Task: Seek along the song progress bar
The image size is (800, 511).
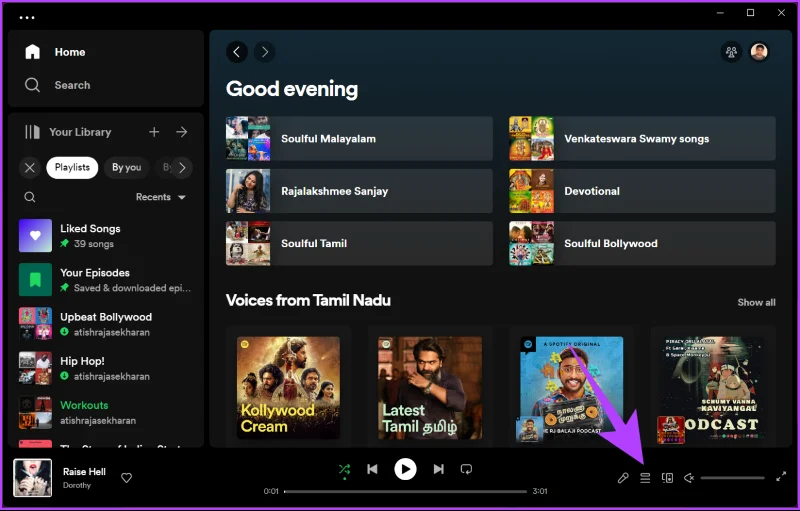Action: click(406, 492)
